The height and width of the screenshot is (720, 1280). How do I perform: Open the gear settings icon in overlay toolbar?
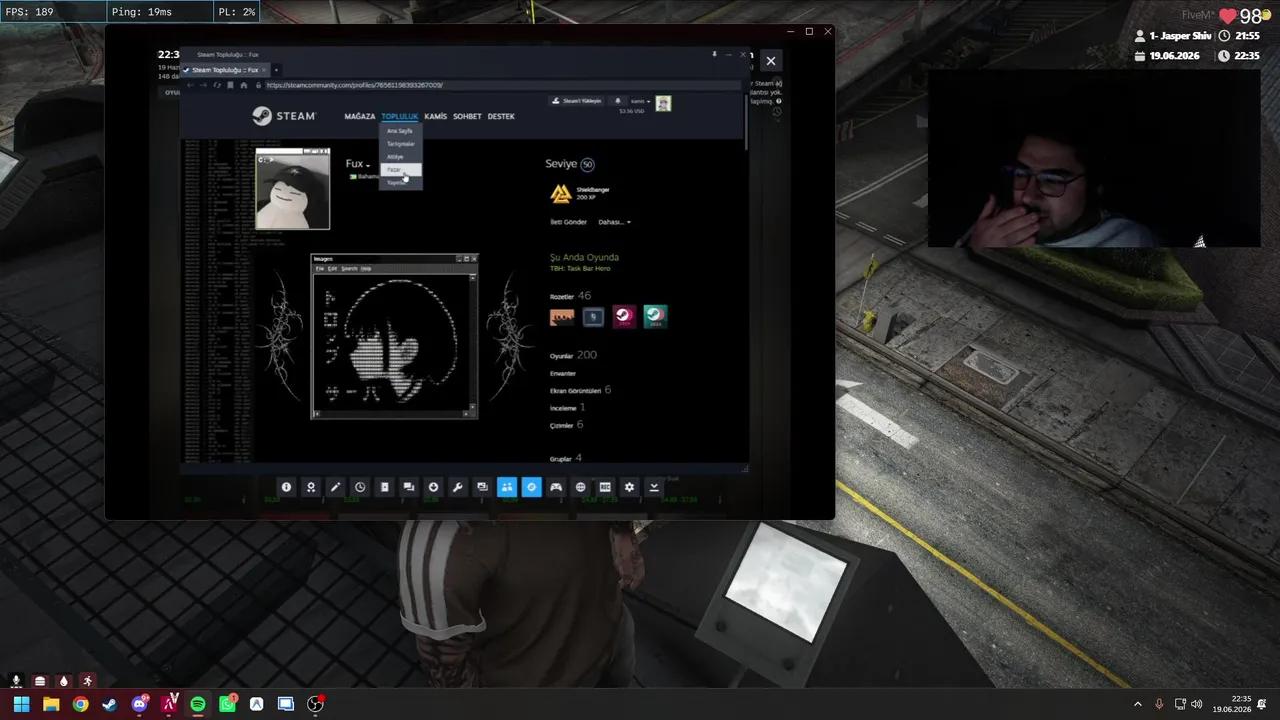[629, 487]
